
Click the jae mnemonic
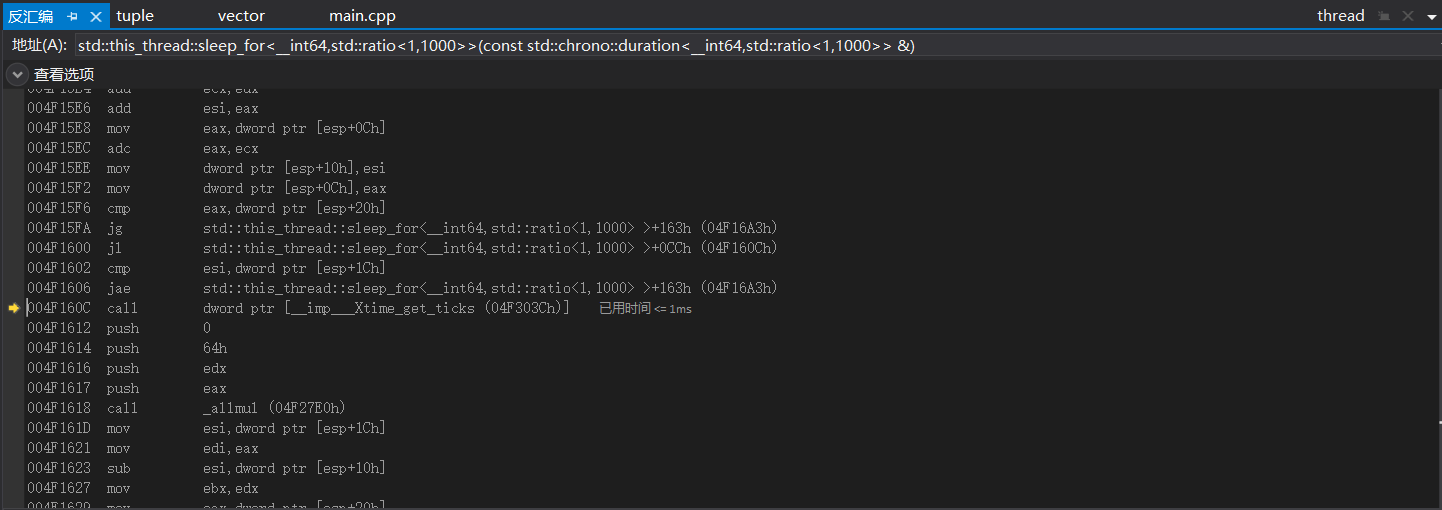pyautogui.click(x=119, y=288)
